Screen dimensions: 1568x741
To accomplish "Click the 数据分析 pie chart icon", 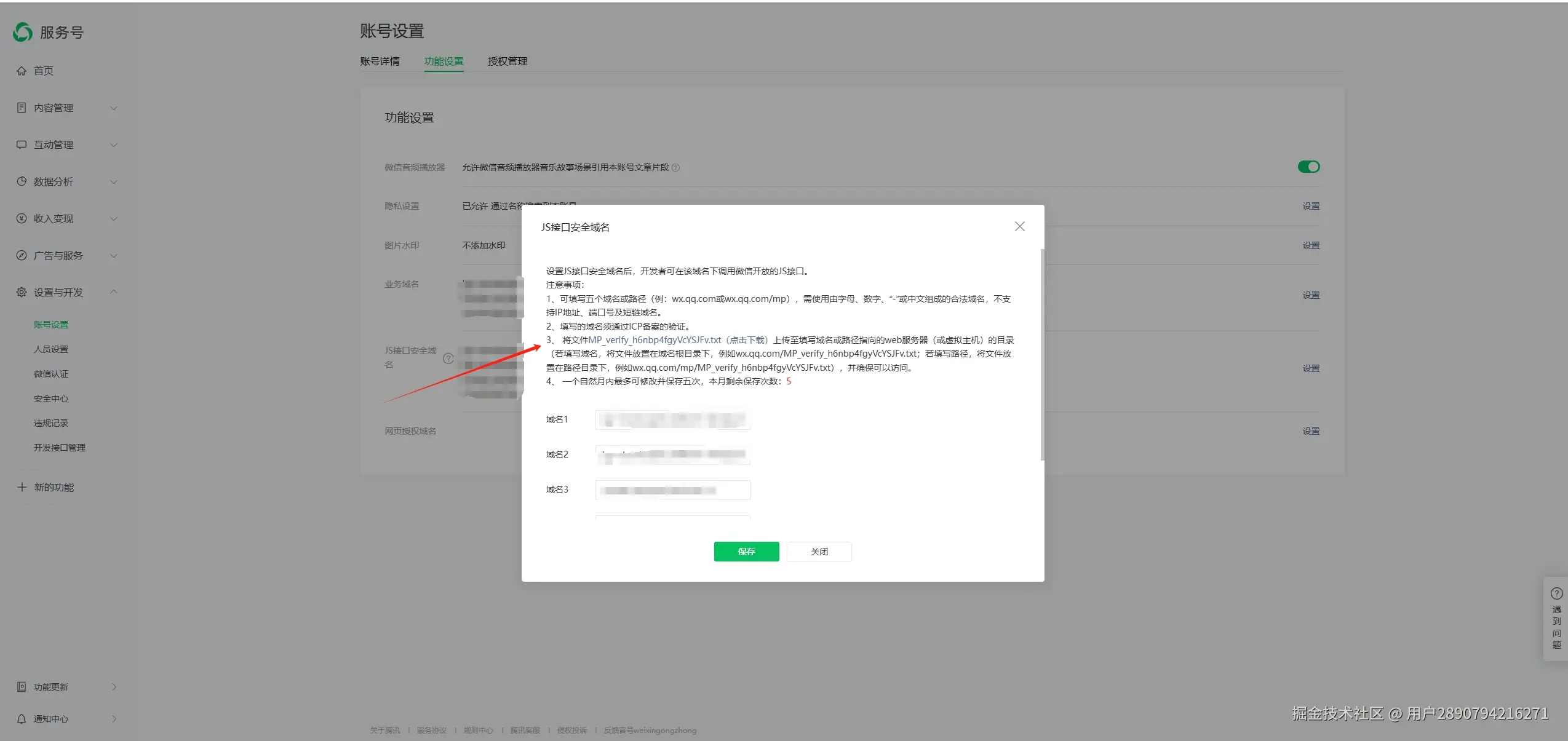I will (x=22, y=181).
